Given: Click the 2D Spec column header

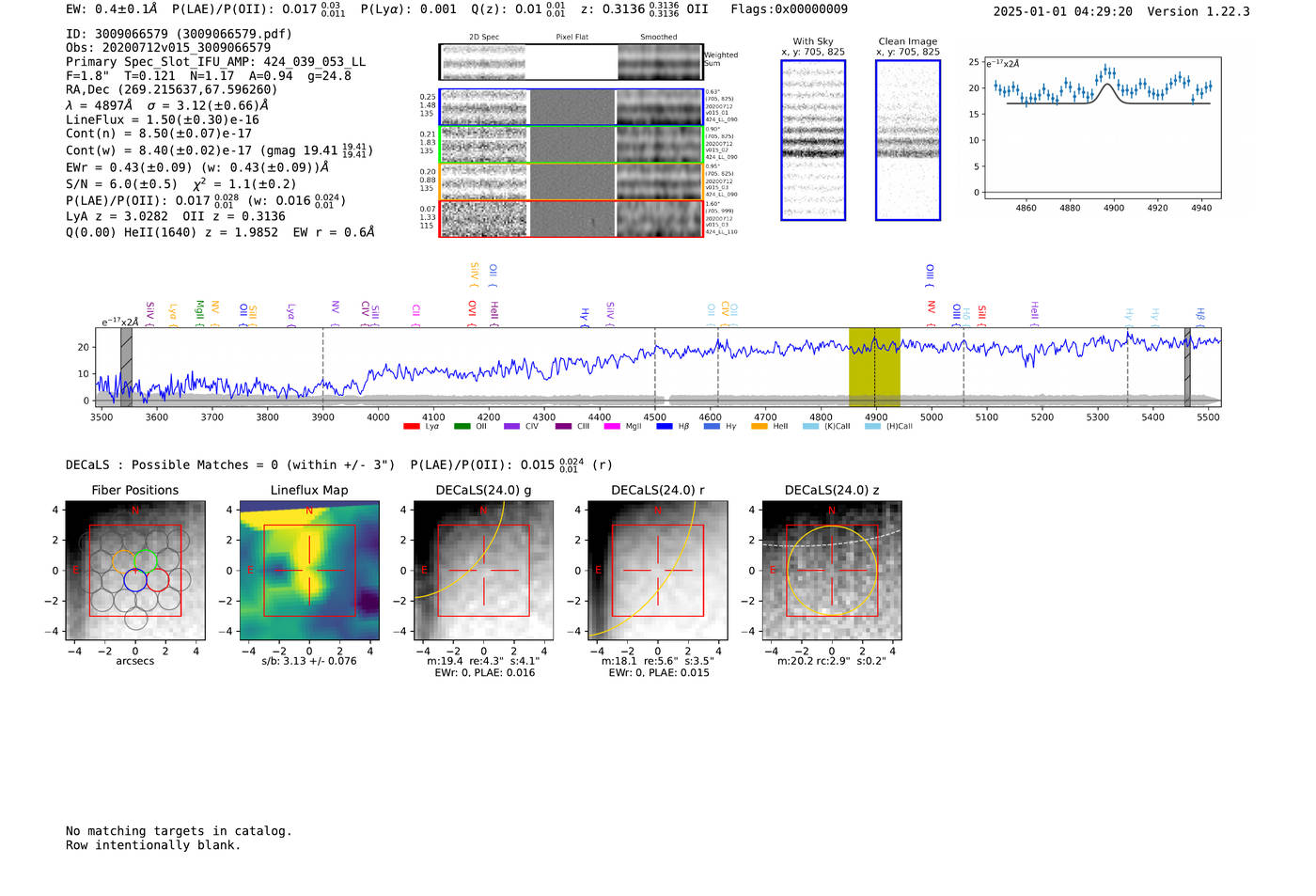Looking at the screenshot, I should (484, 38).
